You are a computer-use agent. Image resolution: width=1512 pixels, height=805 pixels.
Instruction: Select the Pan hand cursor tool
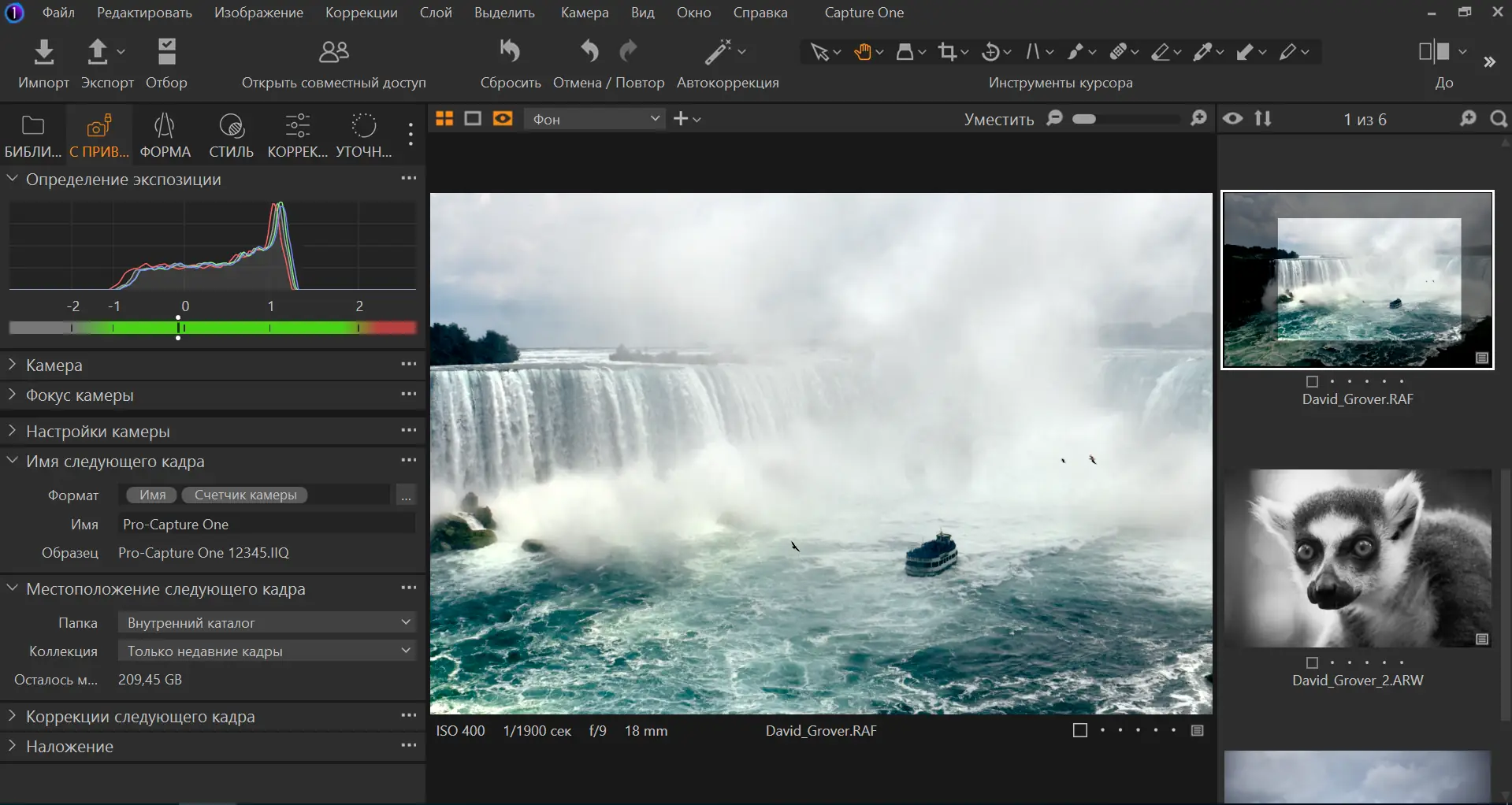click(864, 52)
